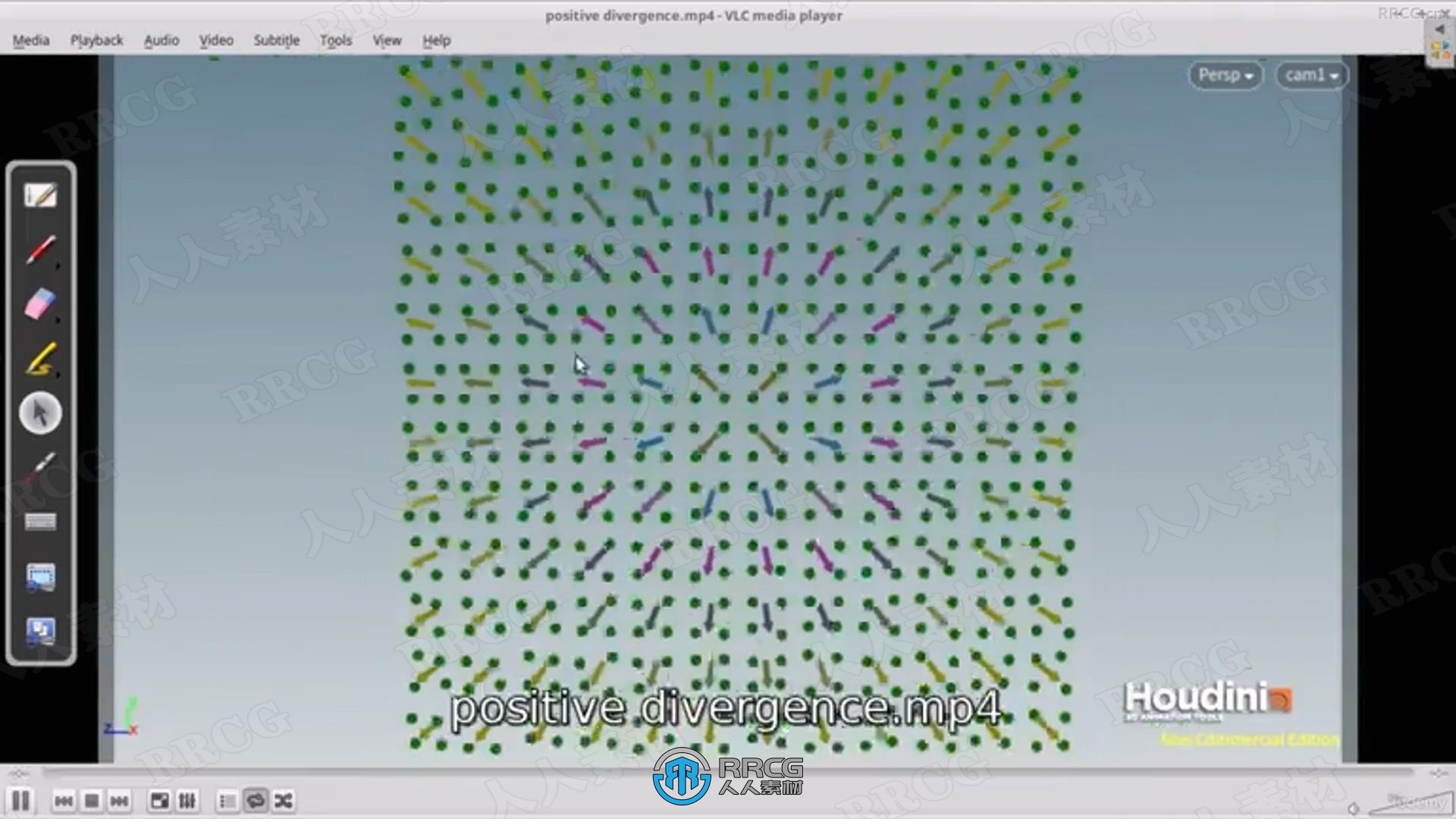Viewport: 1456px width, 819px height.
Task: Open the Subtitle menu
Action: (277, 40)
